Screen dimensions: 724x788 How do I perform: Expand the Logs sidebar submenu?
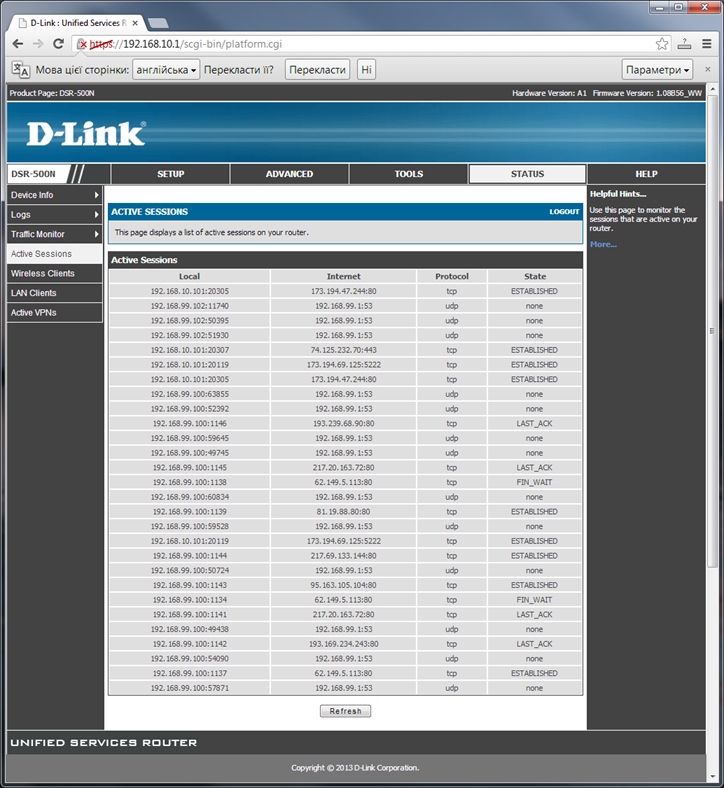54,215
